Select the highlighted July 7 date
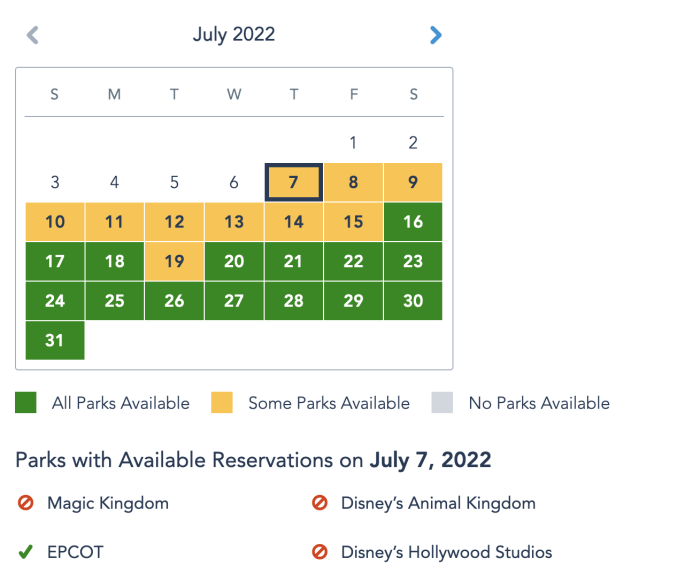 coord(294,182)
